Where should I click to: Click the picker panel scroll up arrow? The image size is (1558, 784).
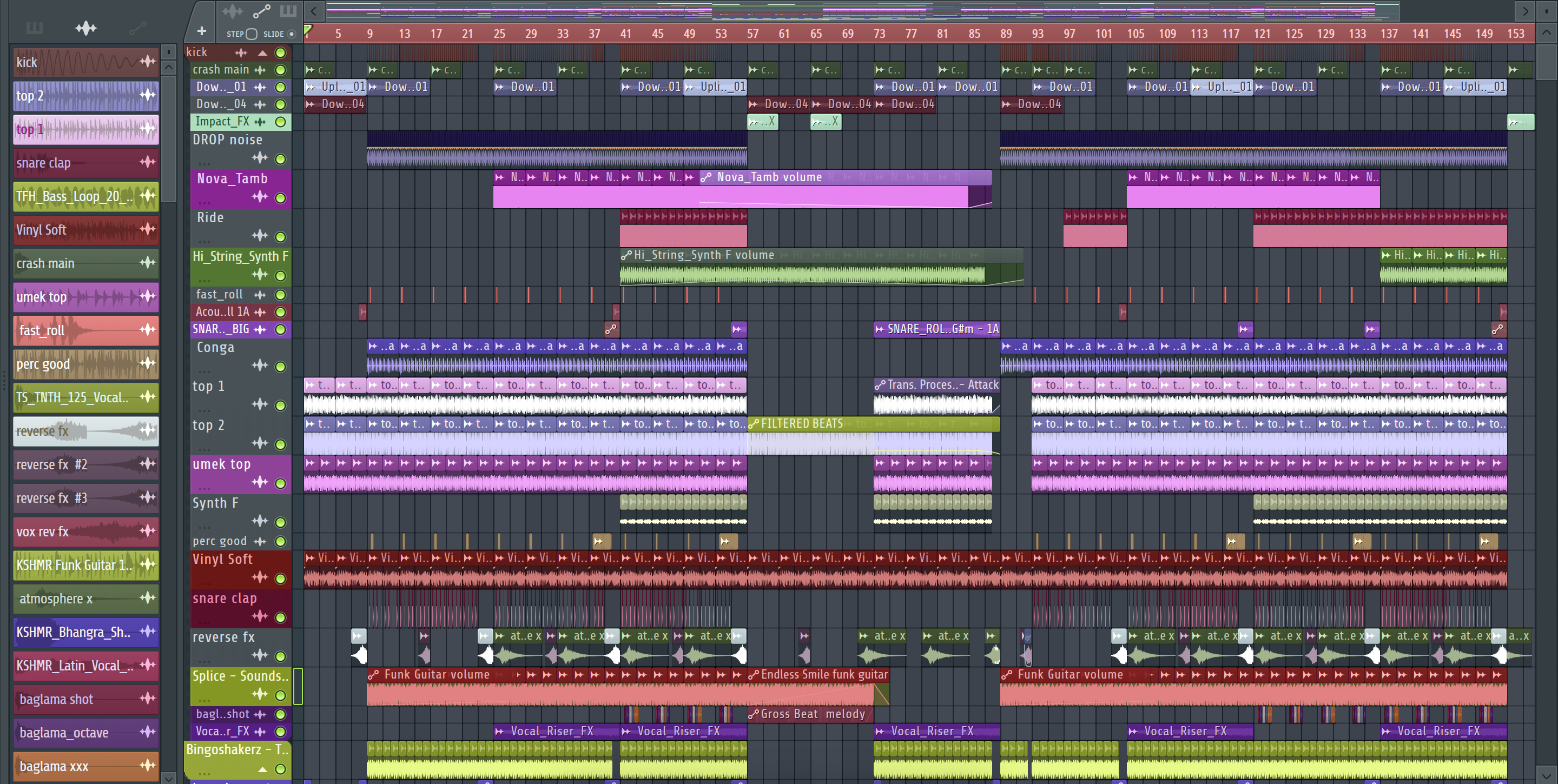coord(169,67)
